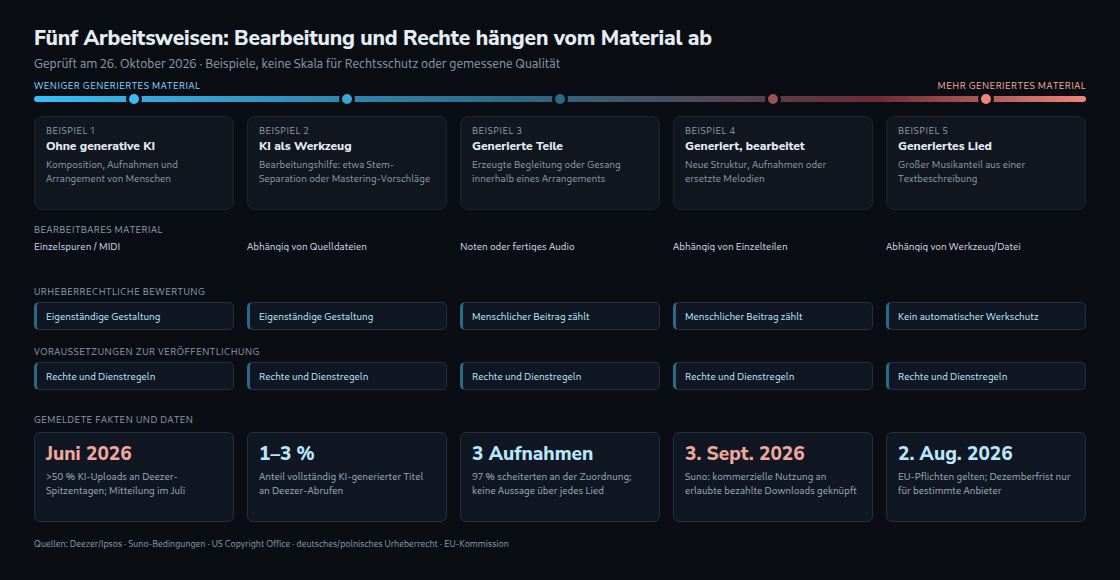Click 'Großer Musikanteil aus einer Textbeschreibung' text
Screen dimensions: 1120x580
point(961,172)
